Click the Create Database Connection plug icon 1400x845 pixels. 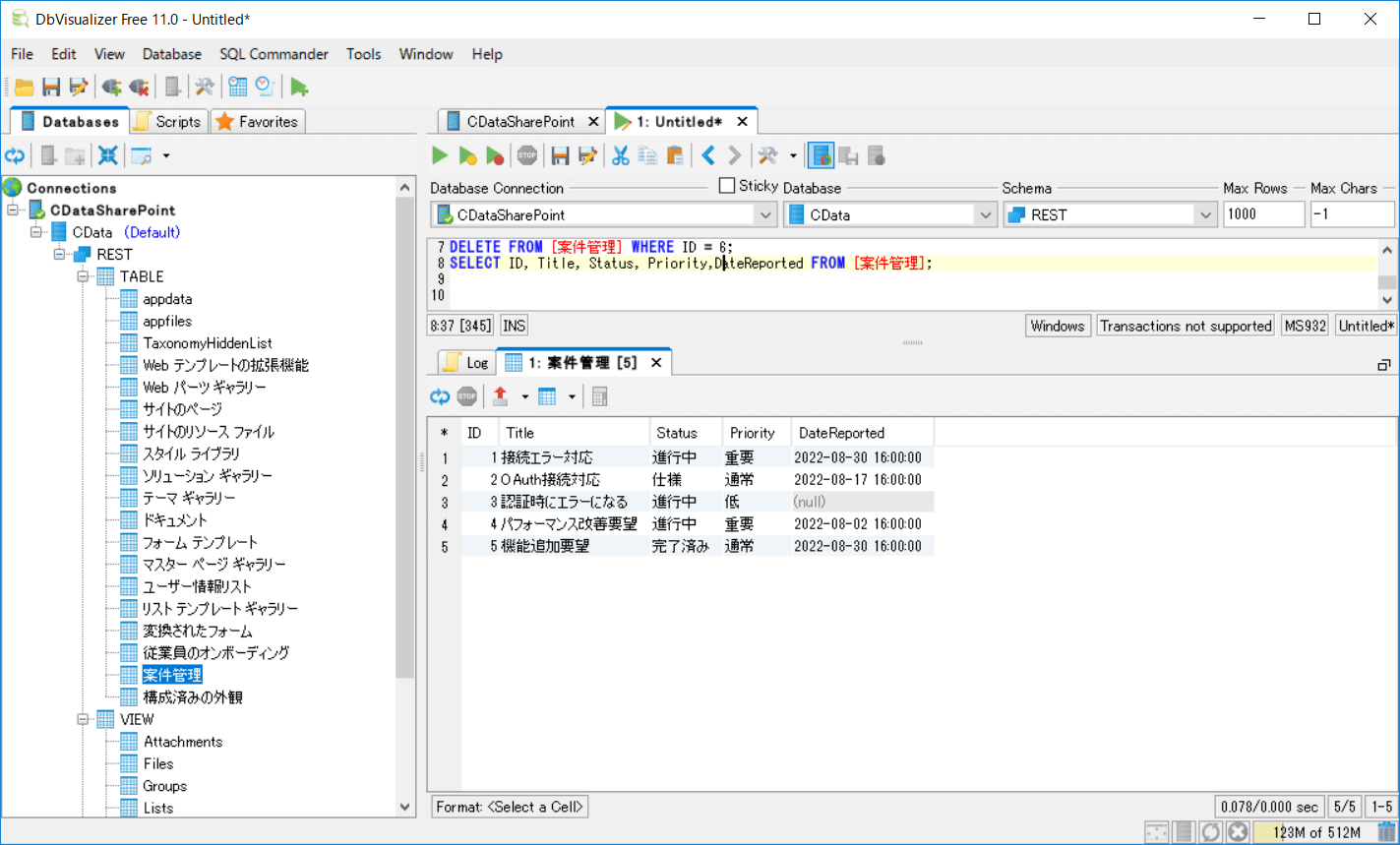click(x=111, y=88)
